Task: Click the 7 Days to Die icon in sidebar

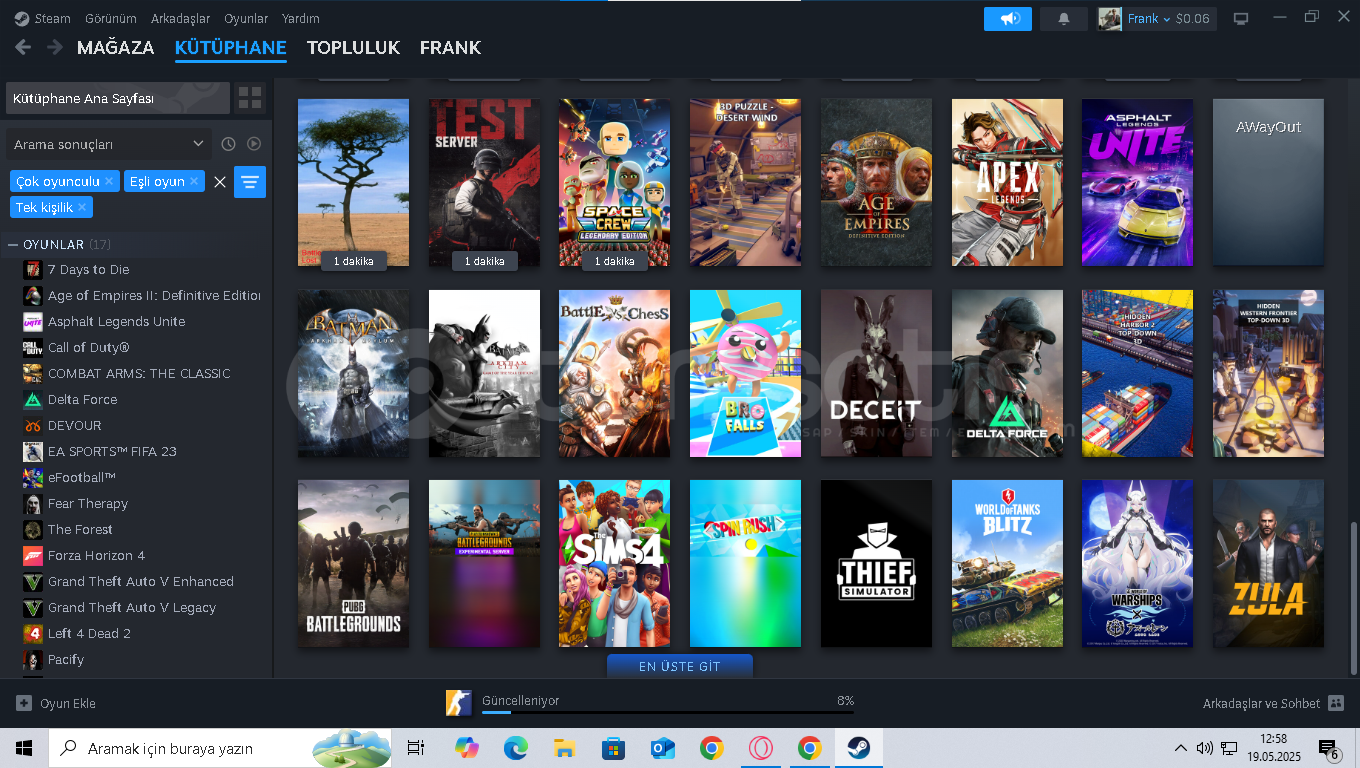Action: click(x=33, y=269)
